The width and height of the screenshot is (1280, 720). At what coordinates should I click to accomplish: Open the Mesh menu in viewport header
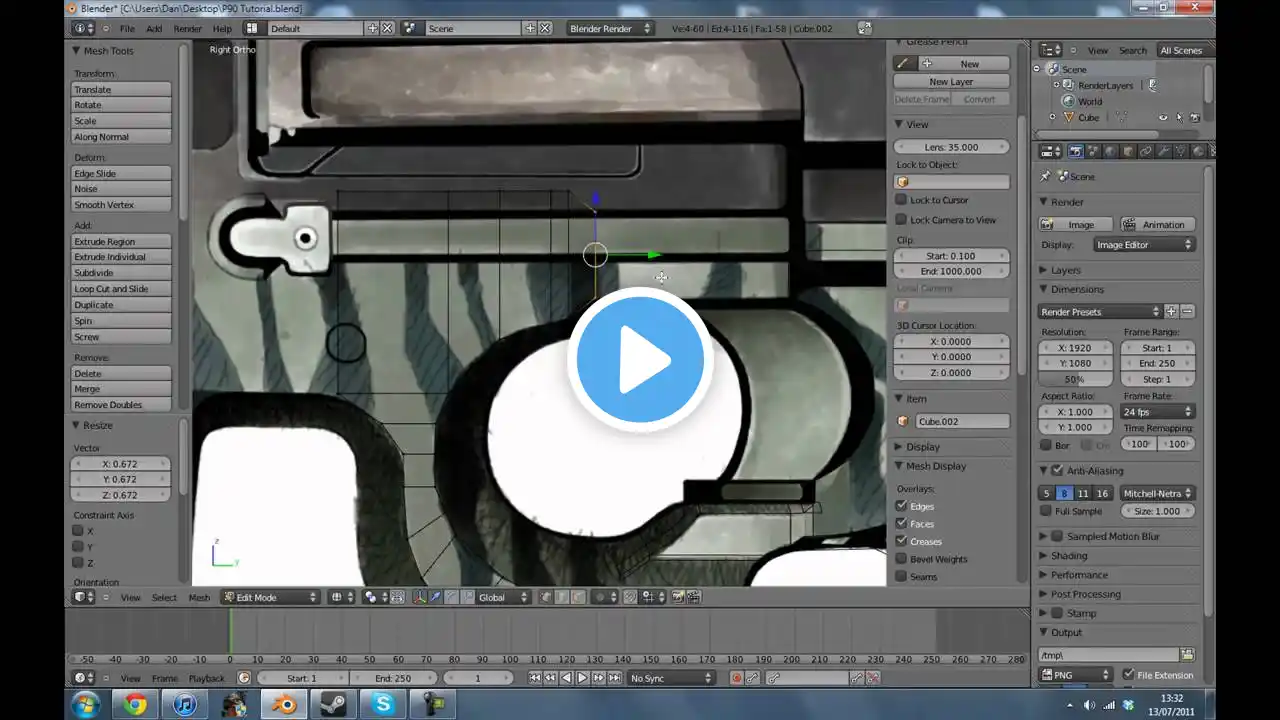(x=200, y=597)
